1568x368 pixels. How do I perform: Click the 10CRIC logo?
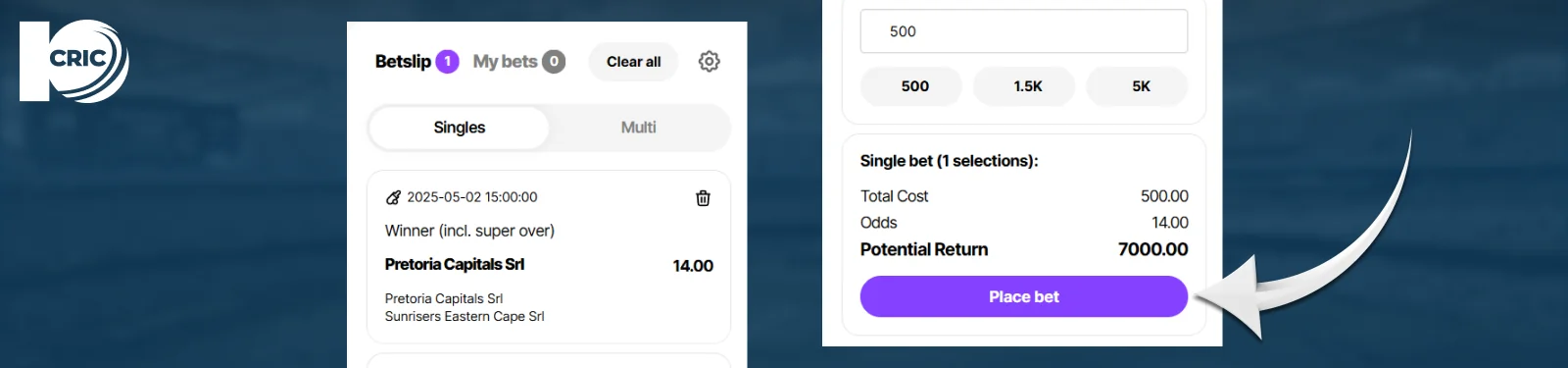(74, 61)
